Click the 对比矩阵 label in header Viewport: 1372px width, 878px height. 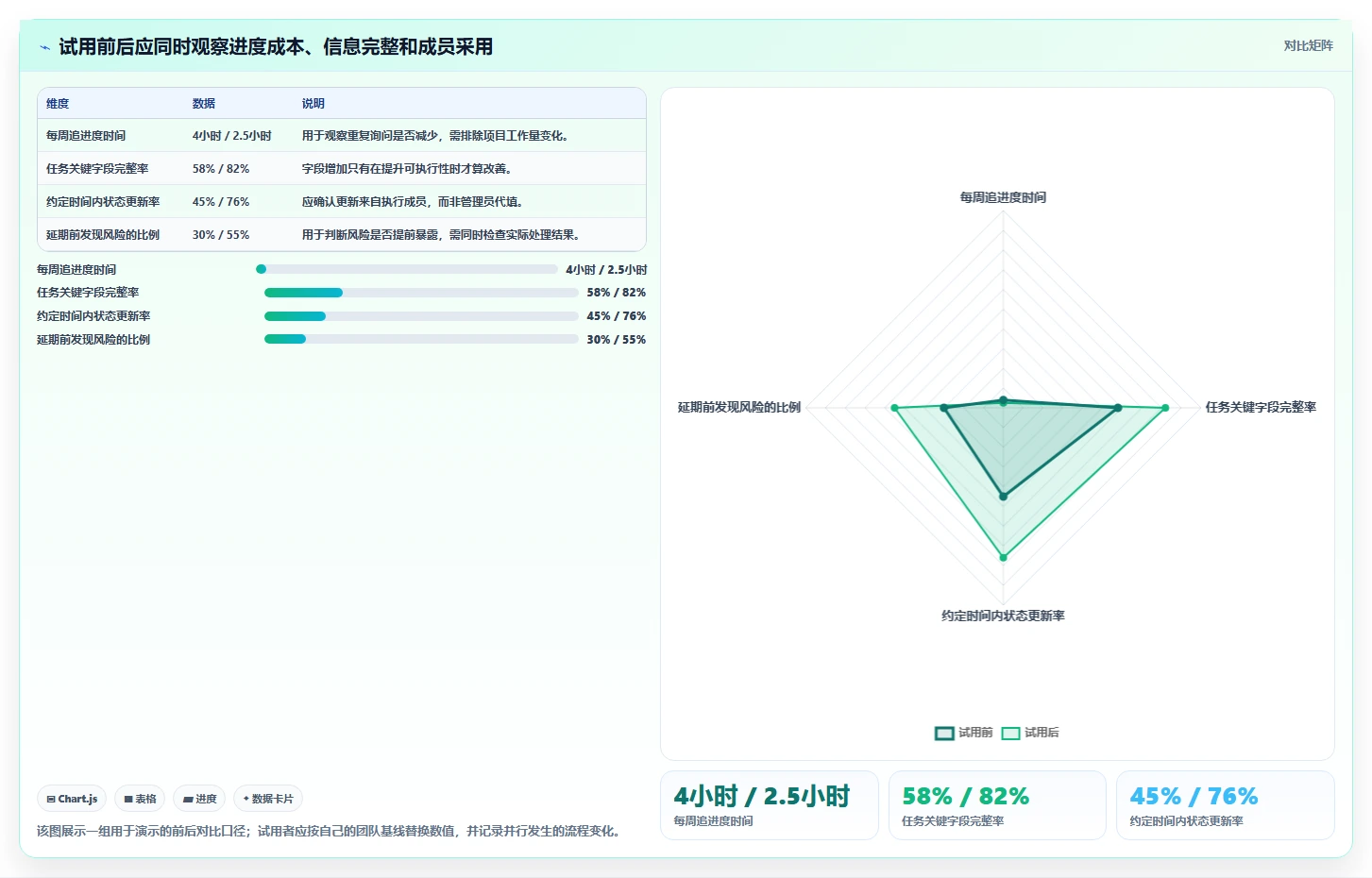1308,45
